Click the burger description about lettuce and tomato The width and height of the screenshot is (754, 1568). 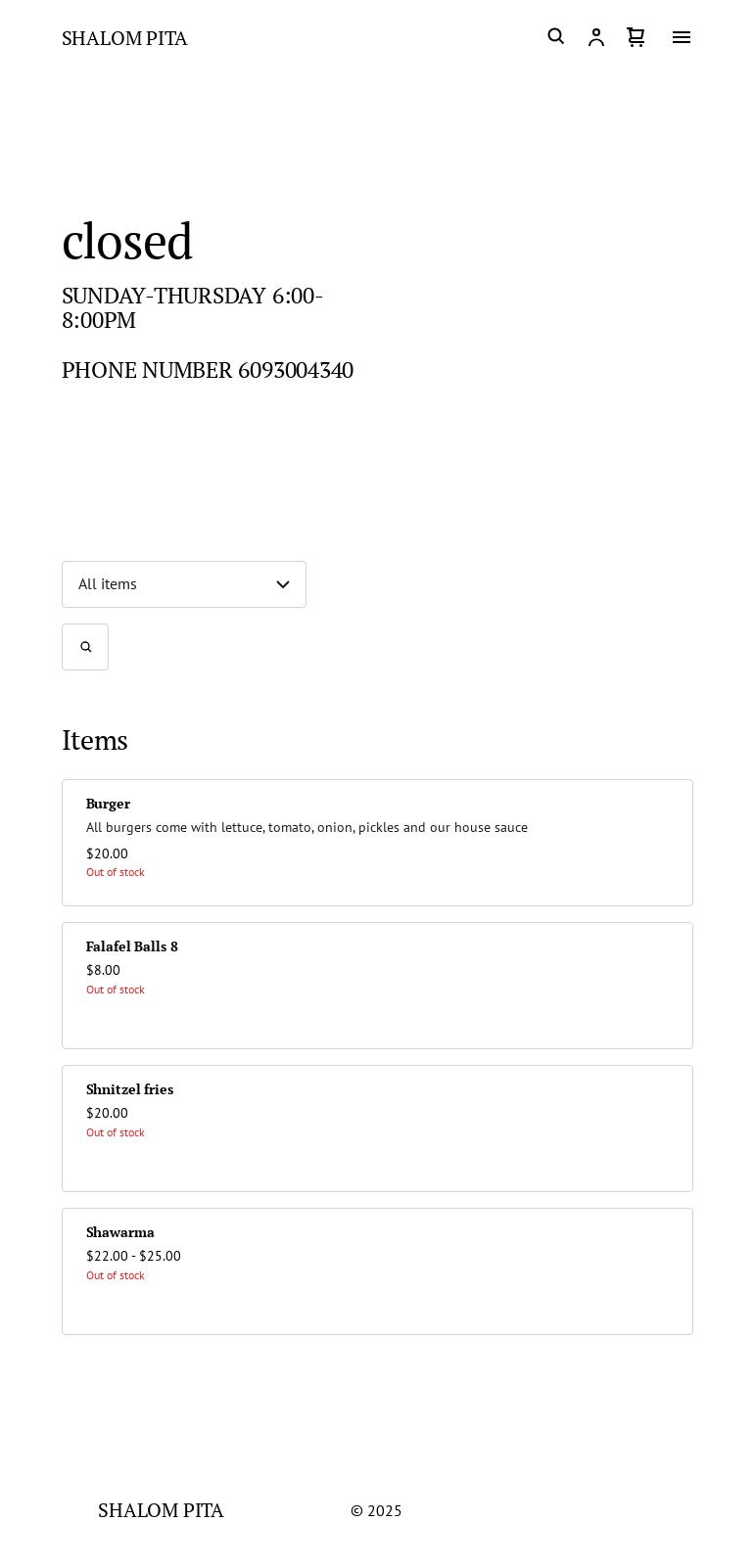(306, 827)
